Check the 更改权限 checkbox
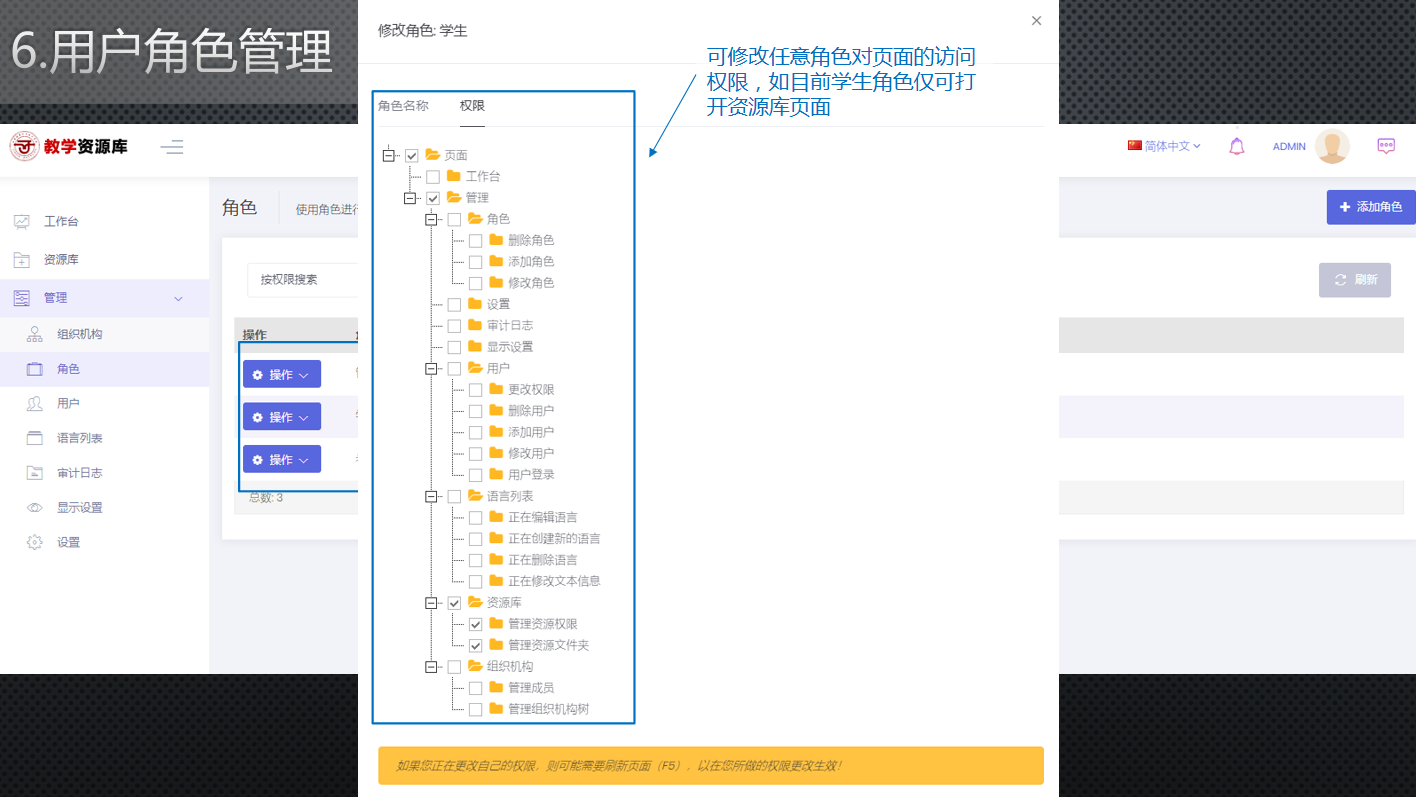 coord(475,390)
